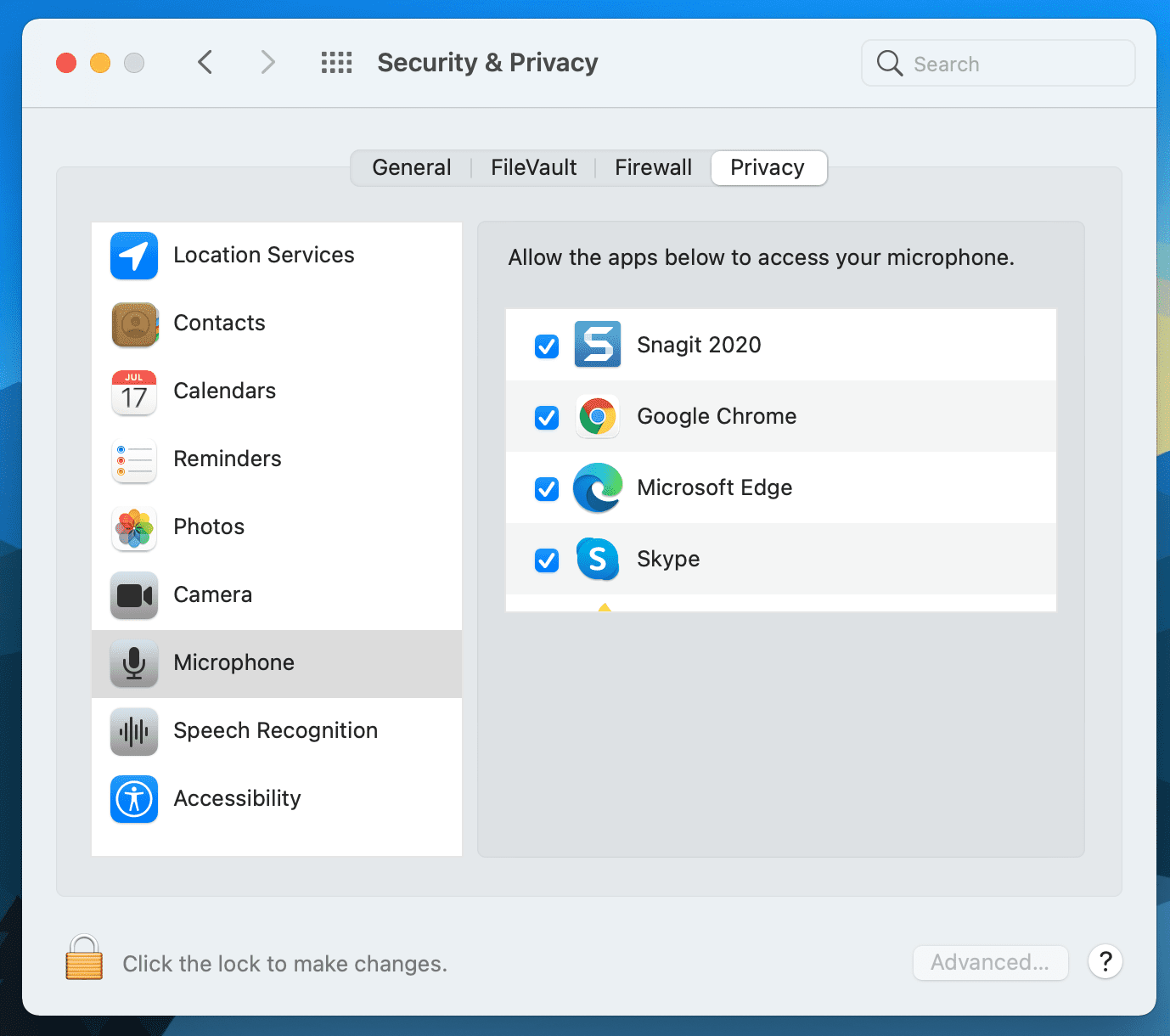The height and width of the screenshot is (1036, 1170).
Task: Open the Advanced... settings button
Action: point(990,962)
